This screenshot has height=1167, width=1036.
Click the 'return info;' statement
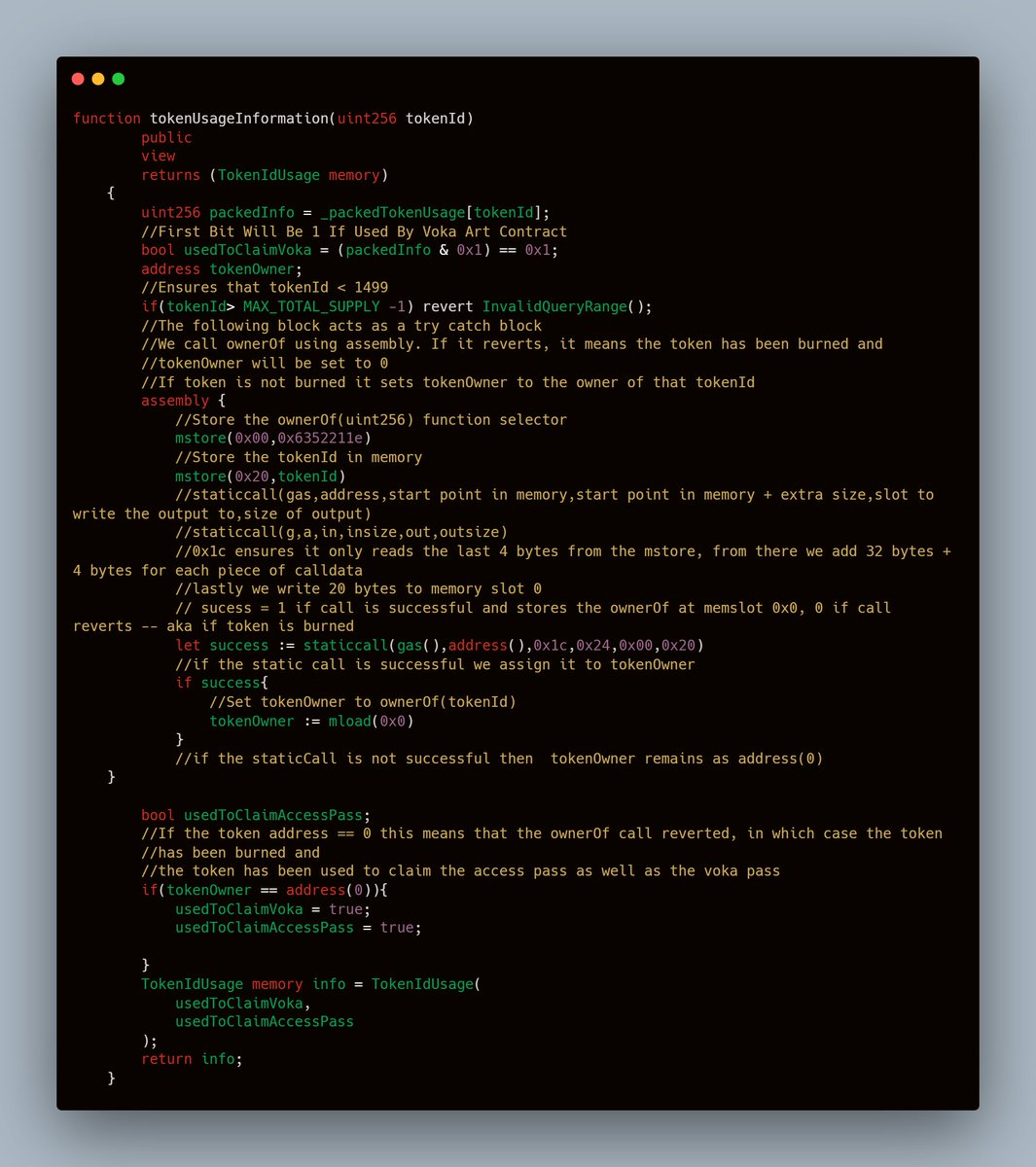click(192, 1059)
